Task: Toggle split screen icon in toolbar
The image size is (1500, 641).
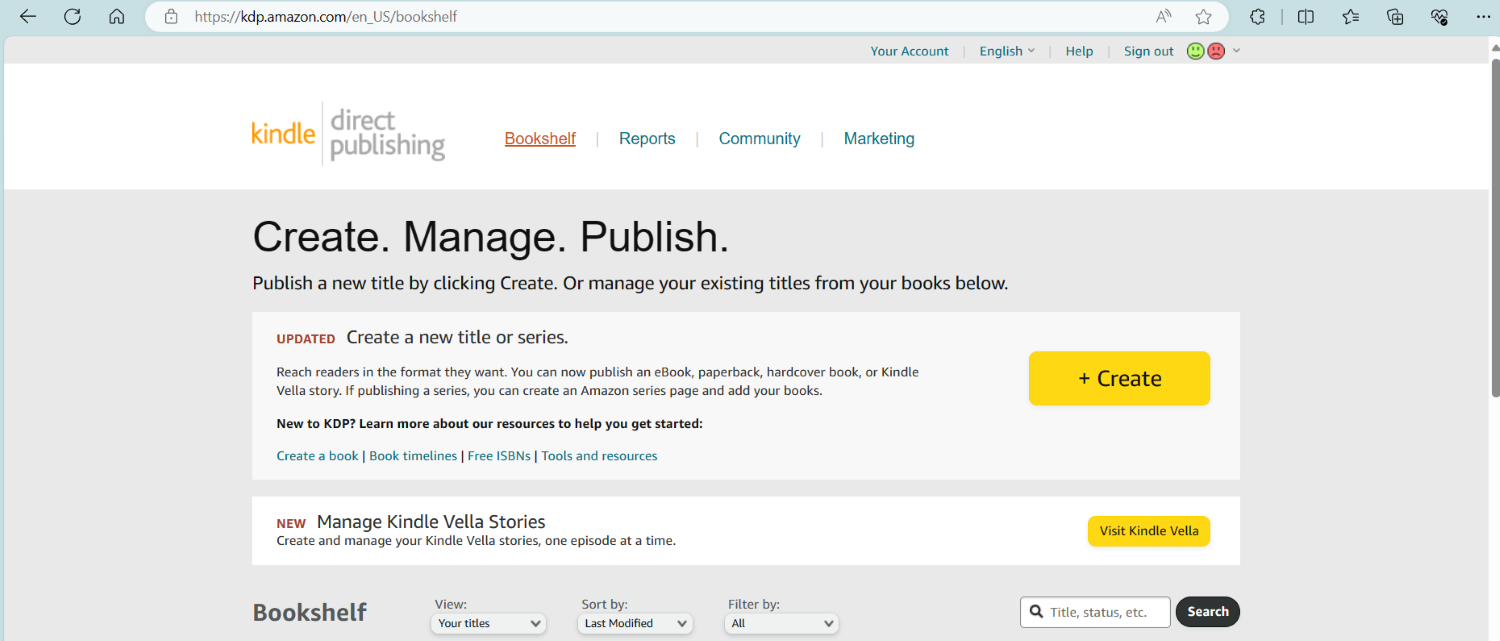Action: pos(1306,17)
